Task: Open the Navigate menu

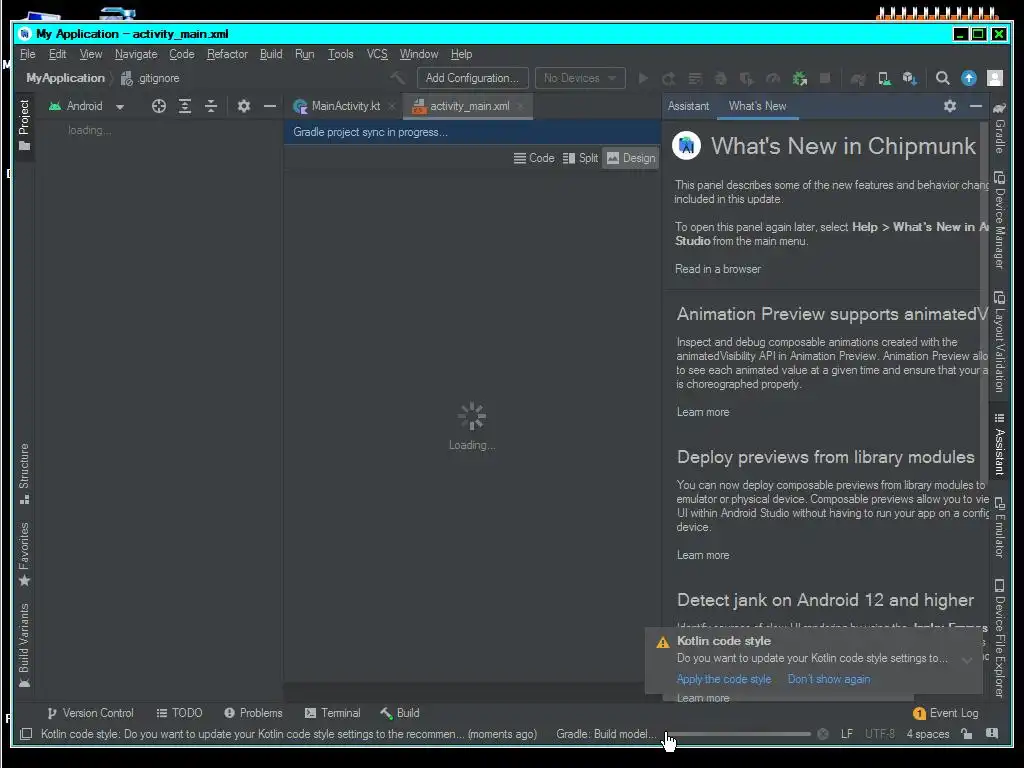Action: (x=136, y=54)
